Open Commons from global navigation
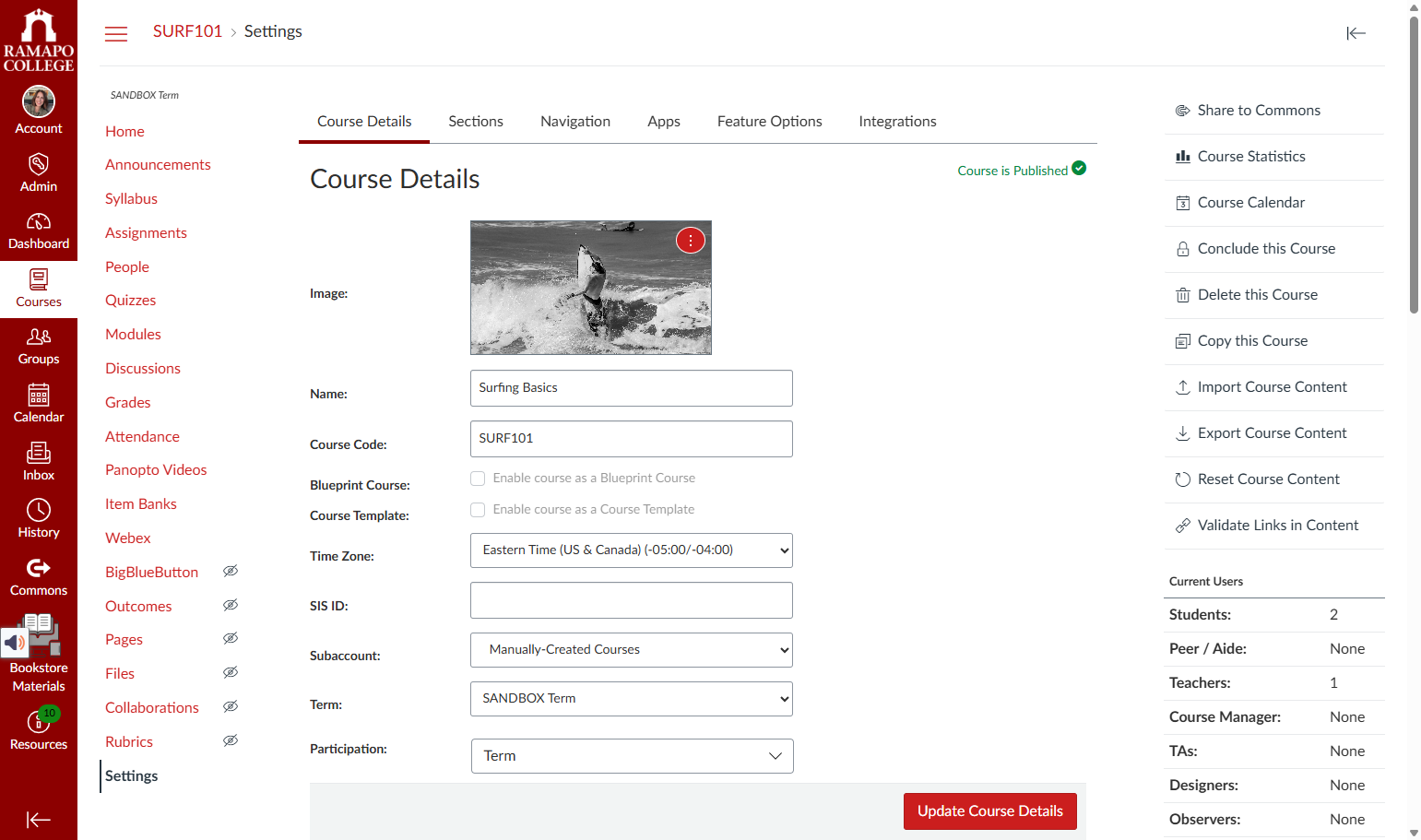1421x840 pixels. tap(39, 578)
